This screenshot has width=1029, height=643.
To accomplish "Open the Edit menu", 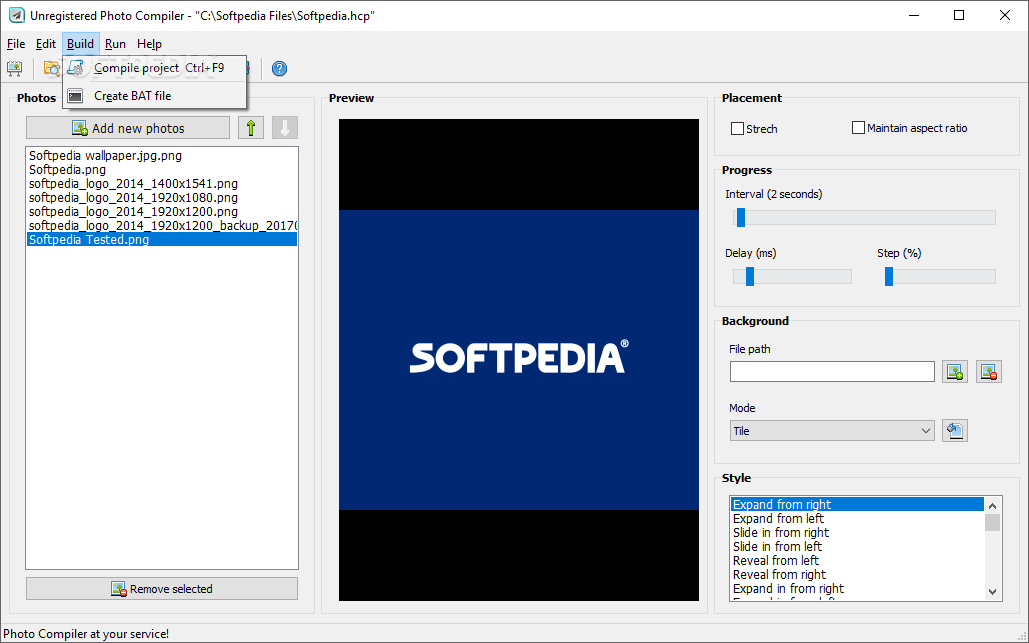I will point(45,44).
